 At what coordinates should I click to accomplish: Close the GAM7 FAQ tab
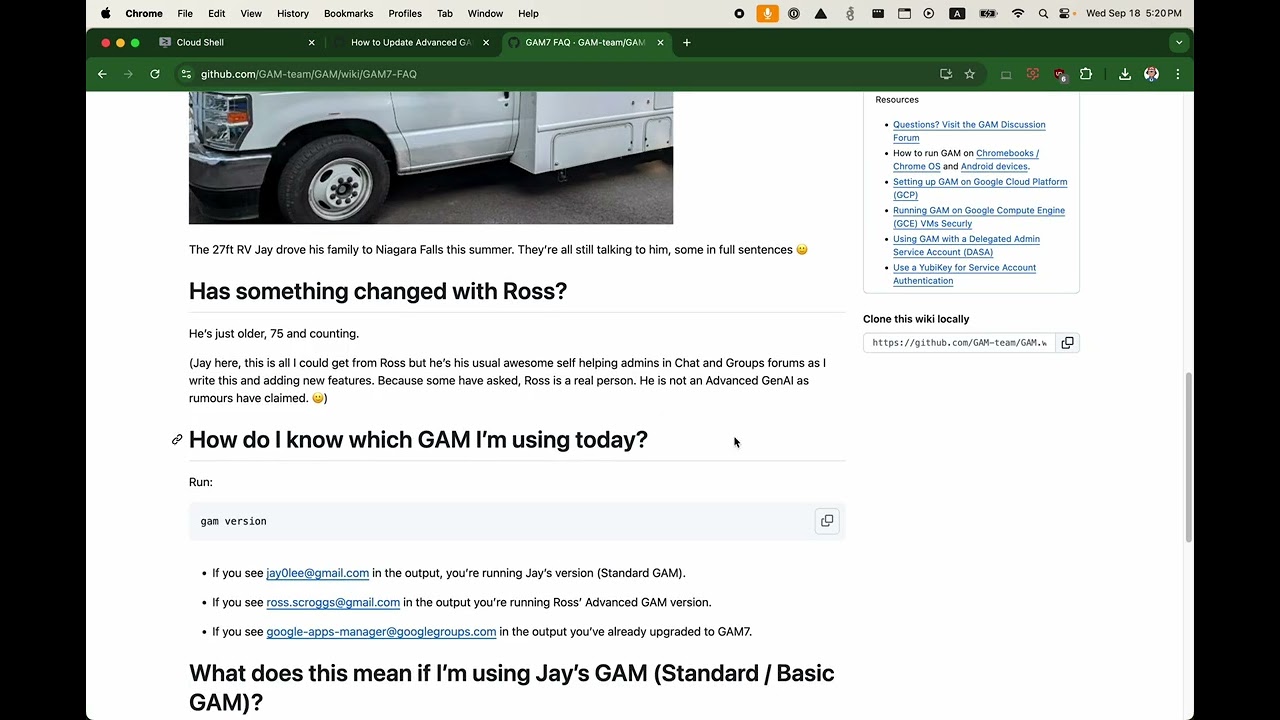660,43
